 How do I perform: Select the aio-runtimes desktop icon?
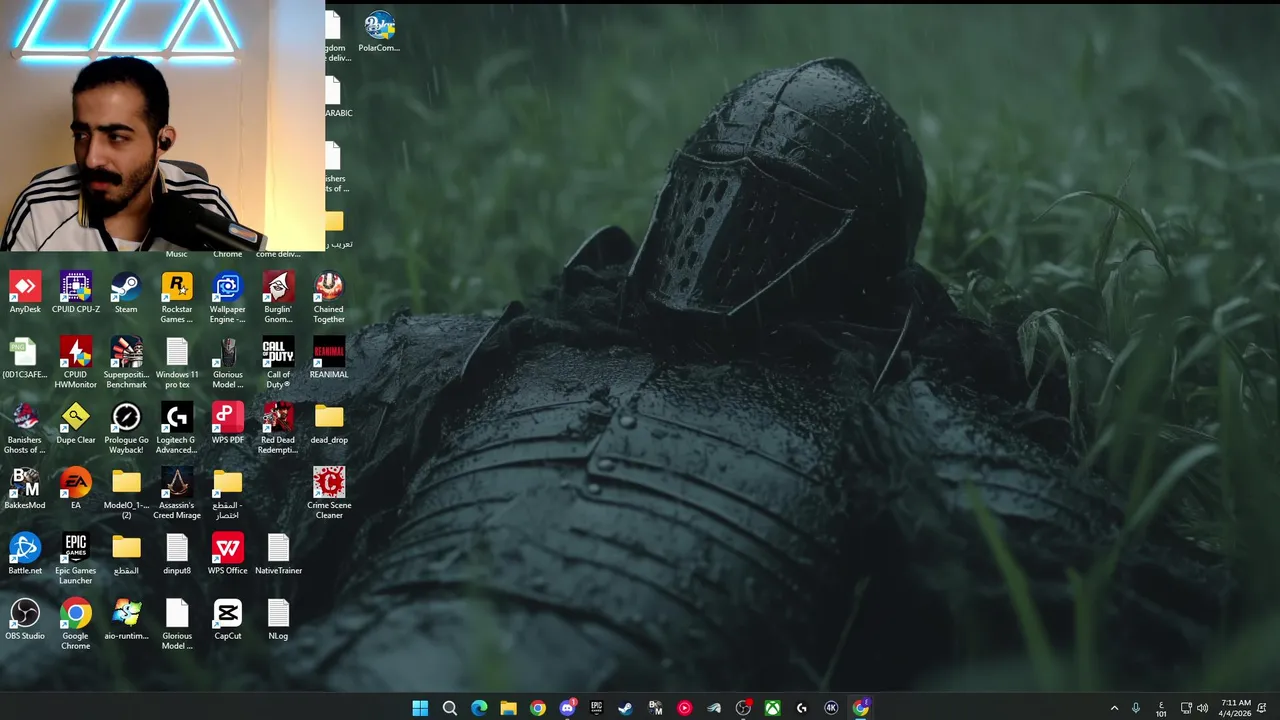click(x=126, y=619)
